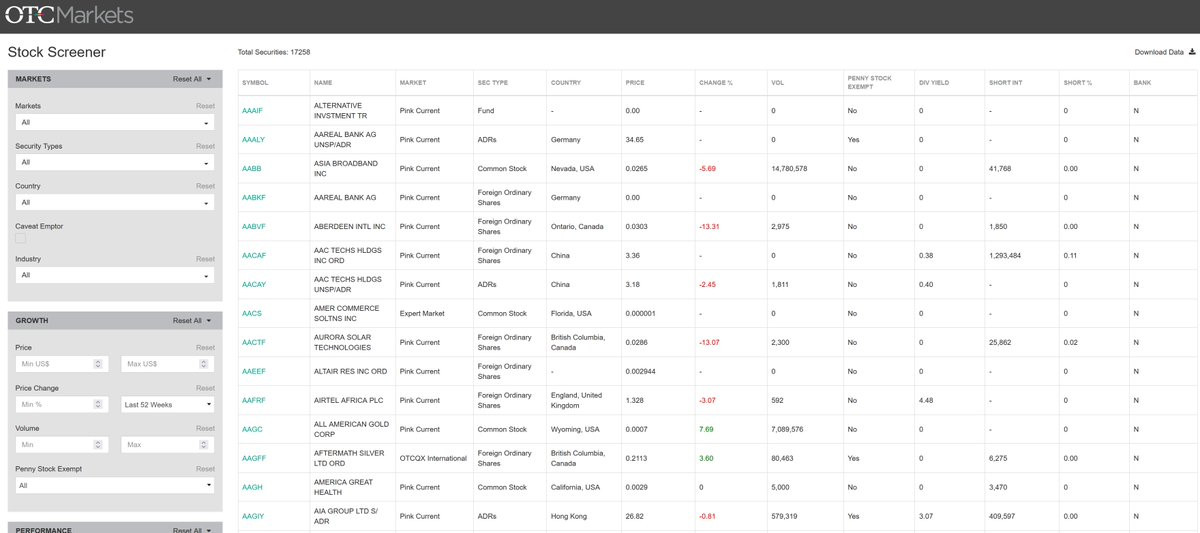1200x533 pixels.
Task: Reset the Industry filter
Action: [205, 259]
